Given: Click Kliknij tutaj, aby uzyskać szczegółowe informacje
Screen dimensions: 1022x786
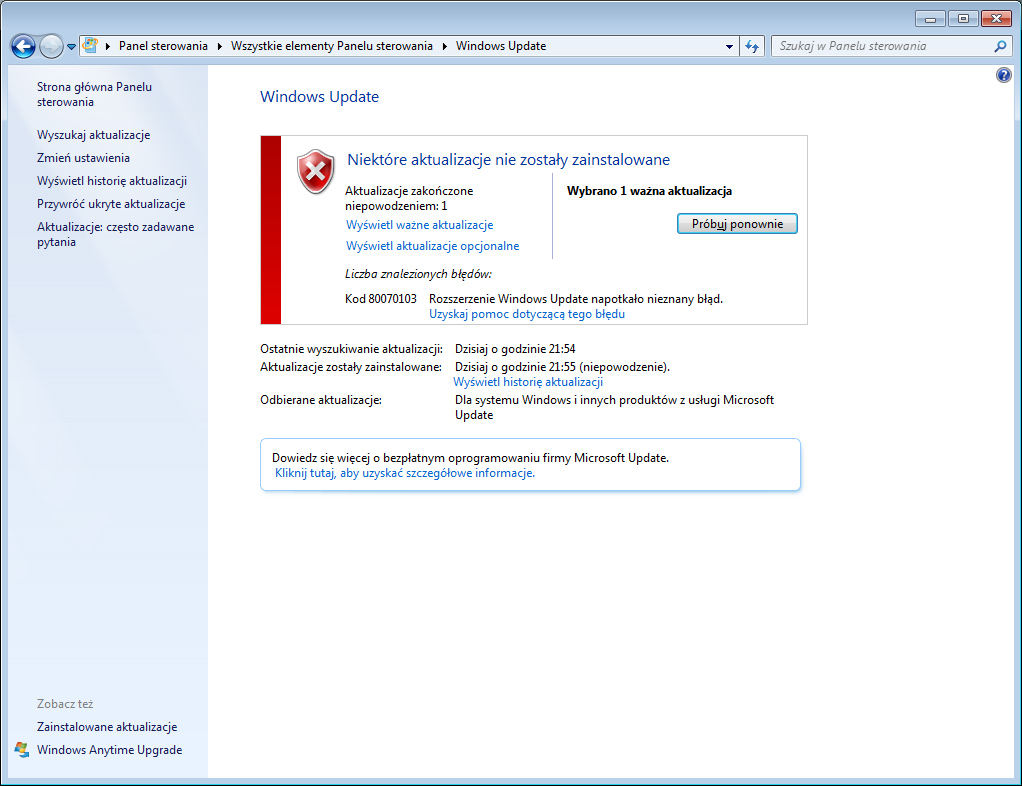Looking at the screenshot, I should (405, 473).
